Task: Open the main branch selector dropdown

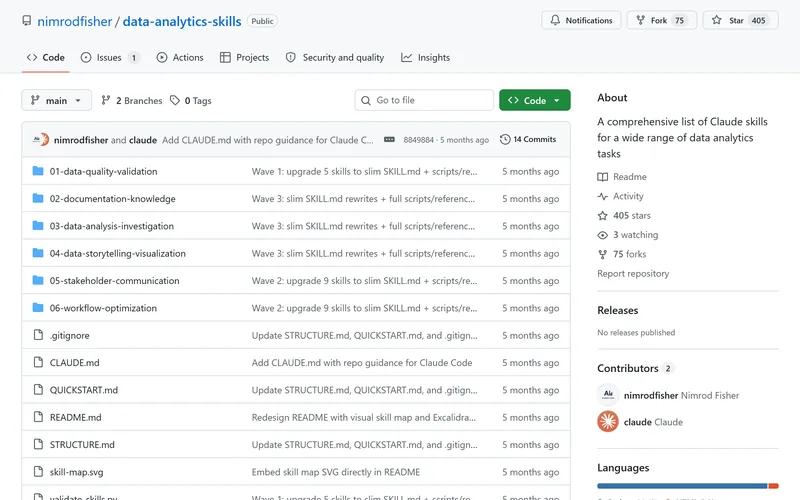Action: (57, 100)
